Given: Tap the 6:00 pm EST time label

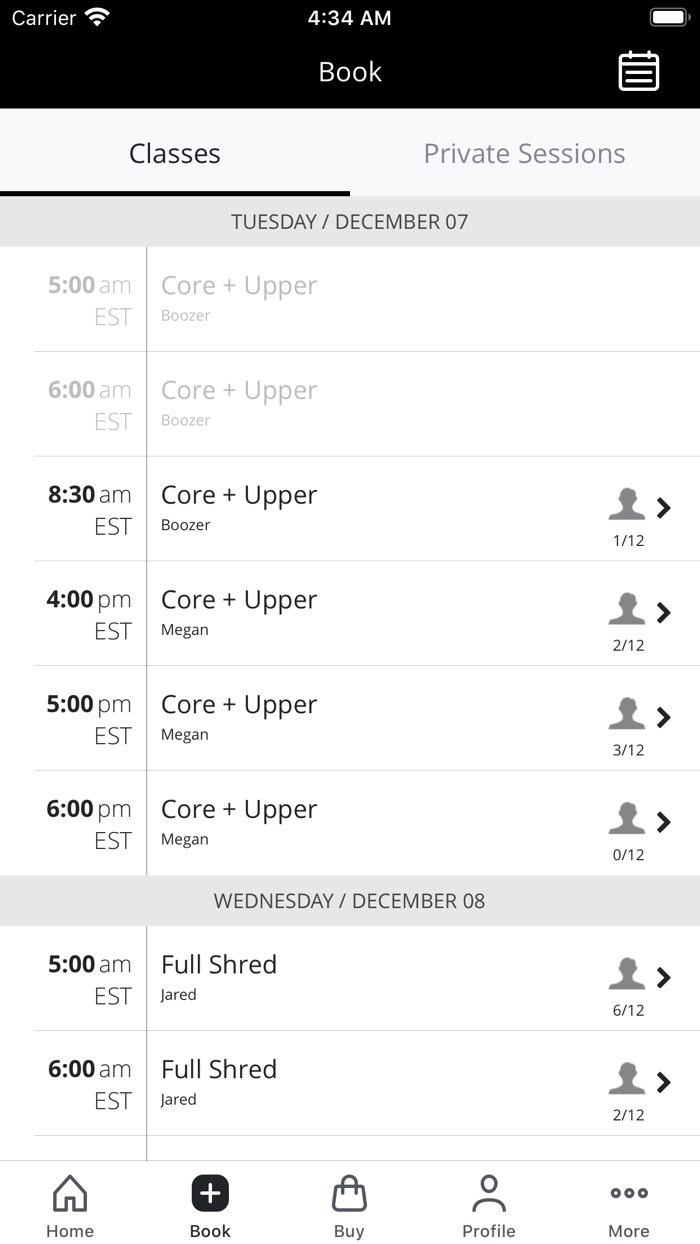Looking at the screenshot, I should tap(89, 824).
